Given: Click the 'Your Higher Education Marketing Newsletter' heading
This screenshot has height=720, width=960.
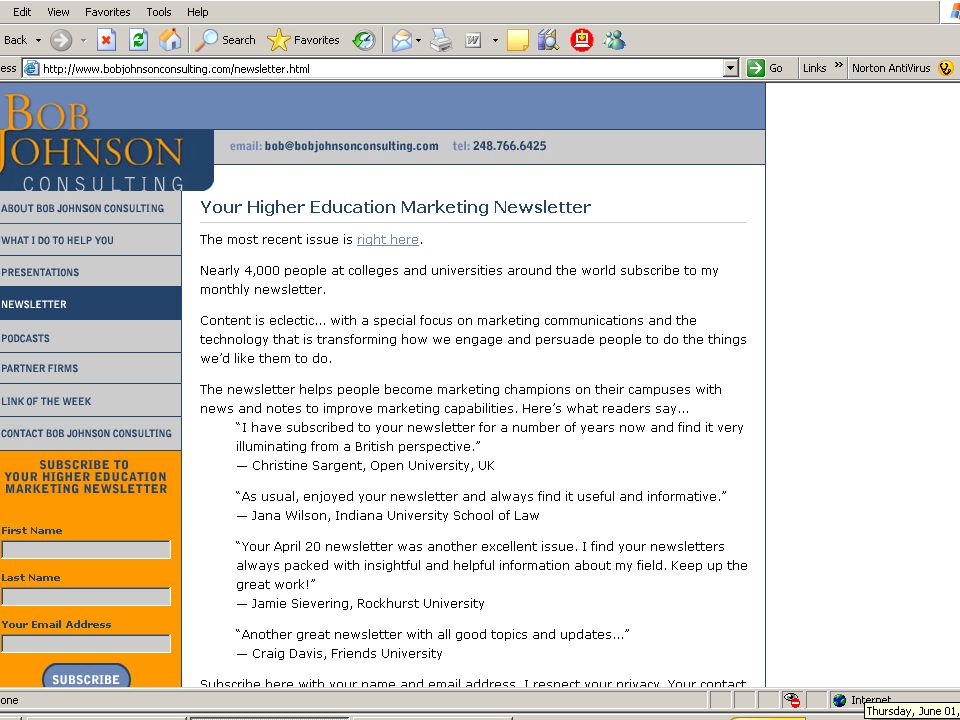Looking at the screenshot, I should tap(396, 207).
